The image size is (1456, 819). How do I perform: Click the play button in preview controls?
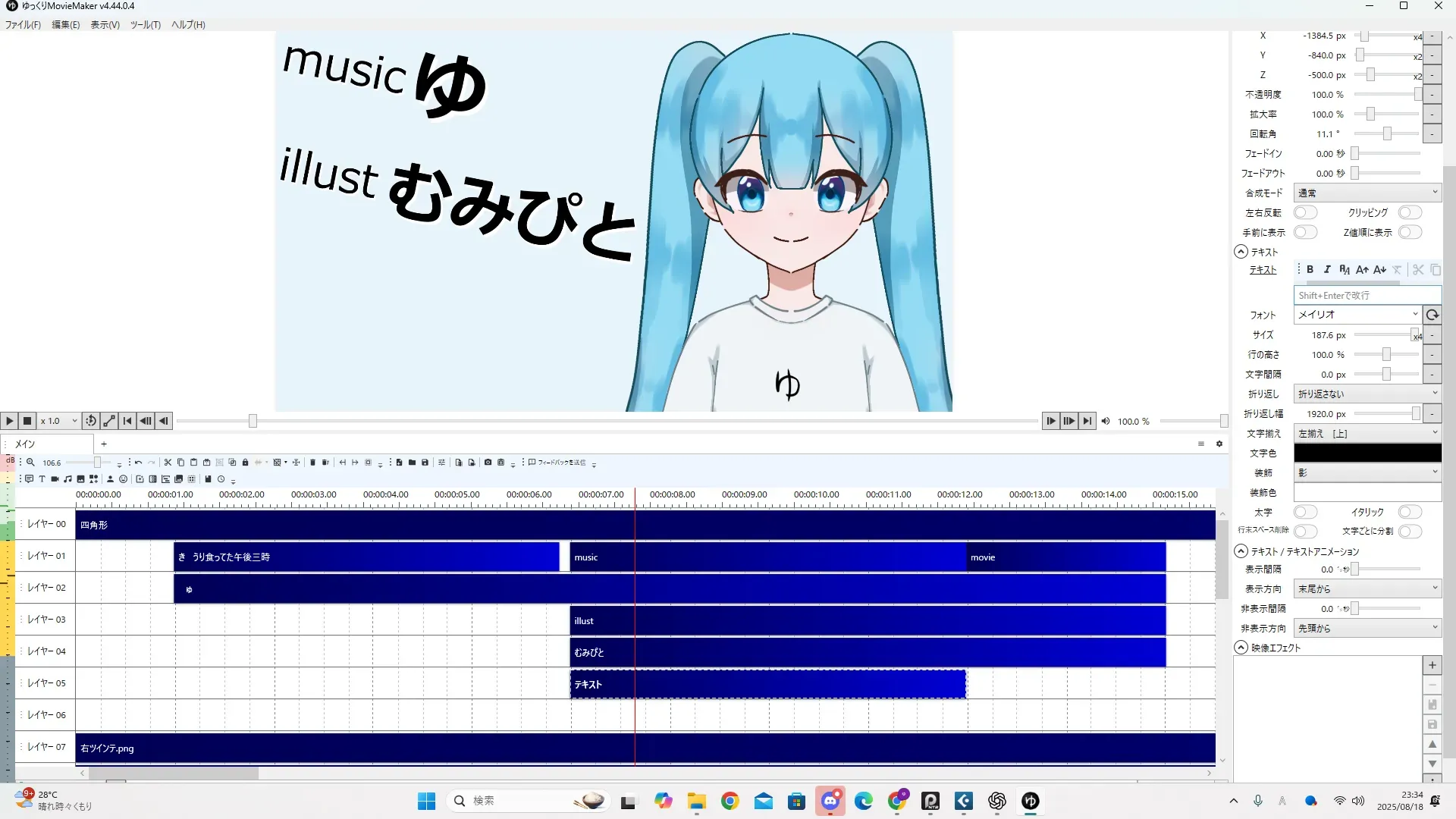point(9,421)
